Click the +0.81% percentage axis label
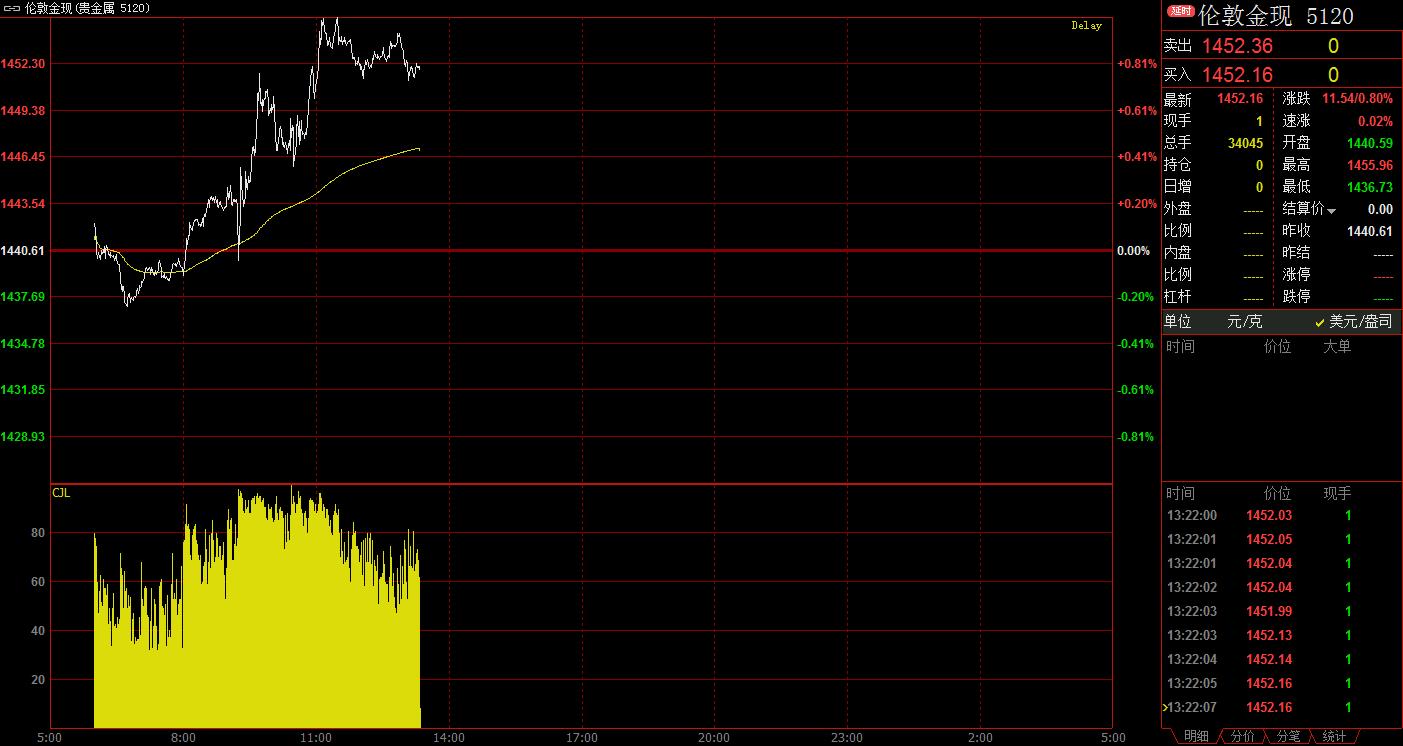The width and height of the screenshot is (1403, 746). coord(1137,63)
